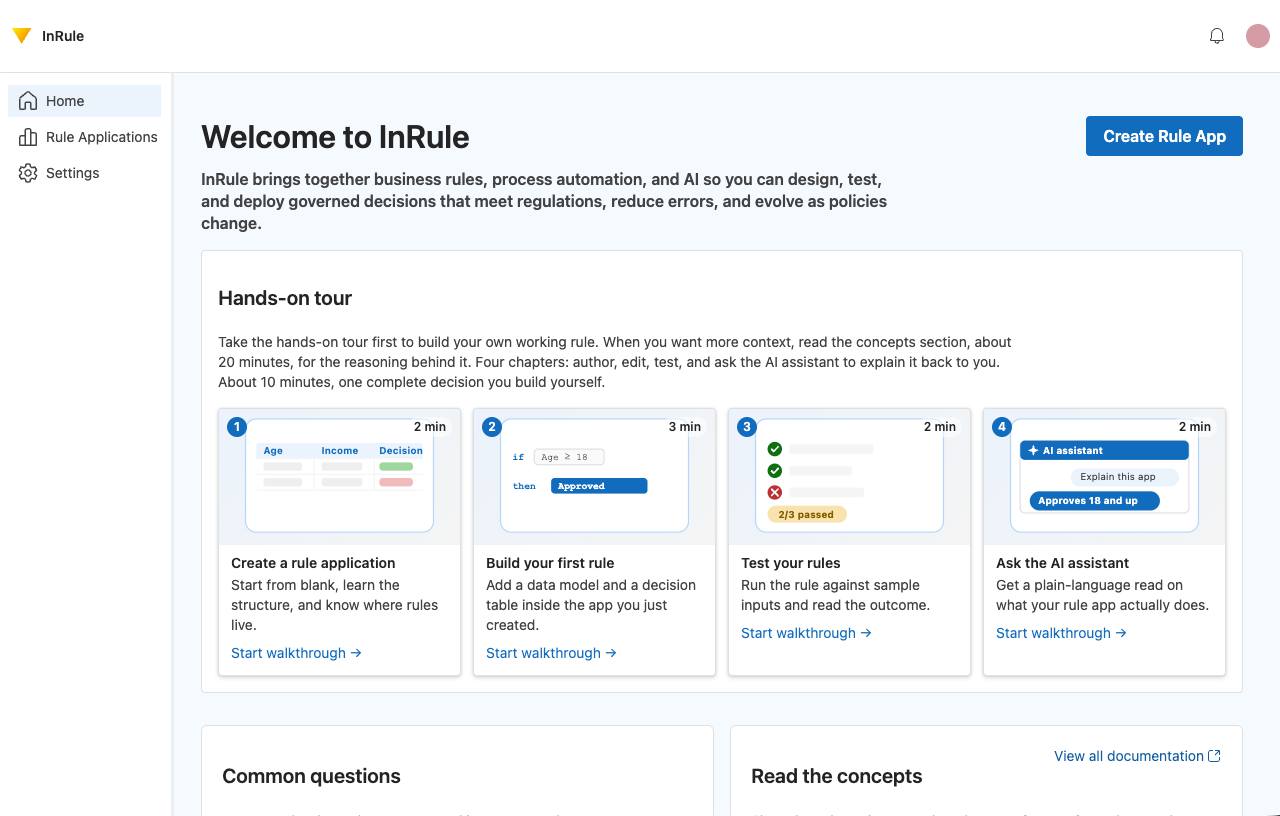This screenshot has width=1280, height=816.
Task: Start walkthrough for Ask the AI assistant
Action: [1061, 633]
